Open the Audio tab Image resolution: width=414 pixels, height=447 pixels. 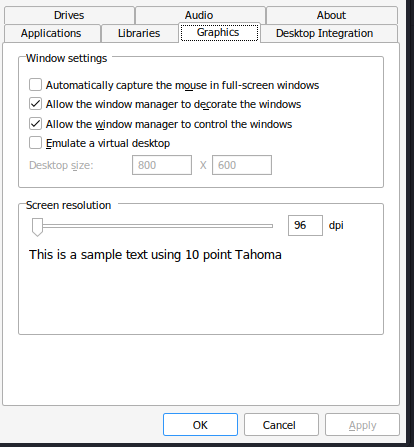click(x=199, y=15)
